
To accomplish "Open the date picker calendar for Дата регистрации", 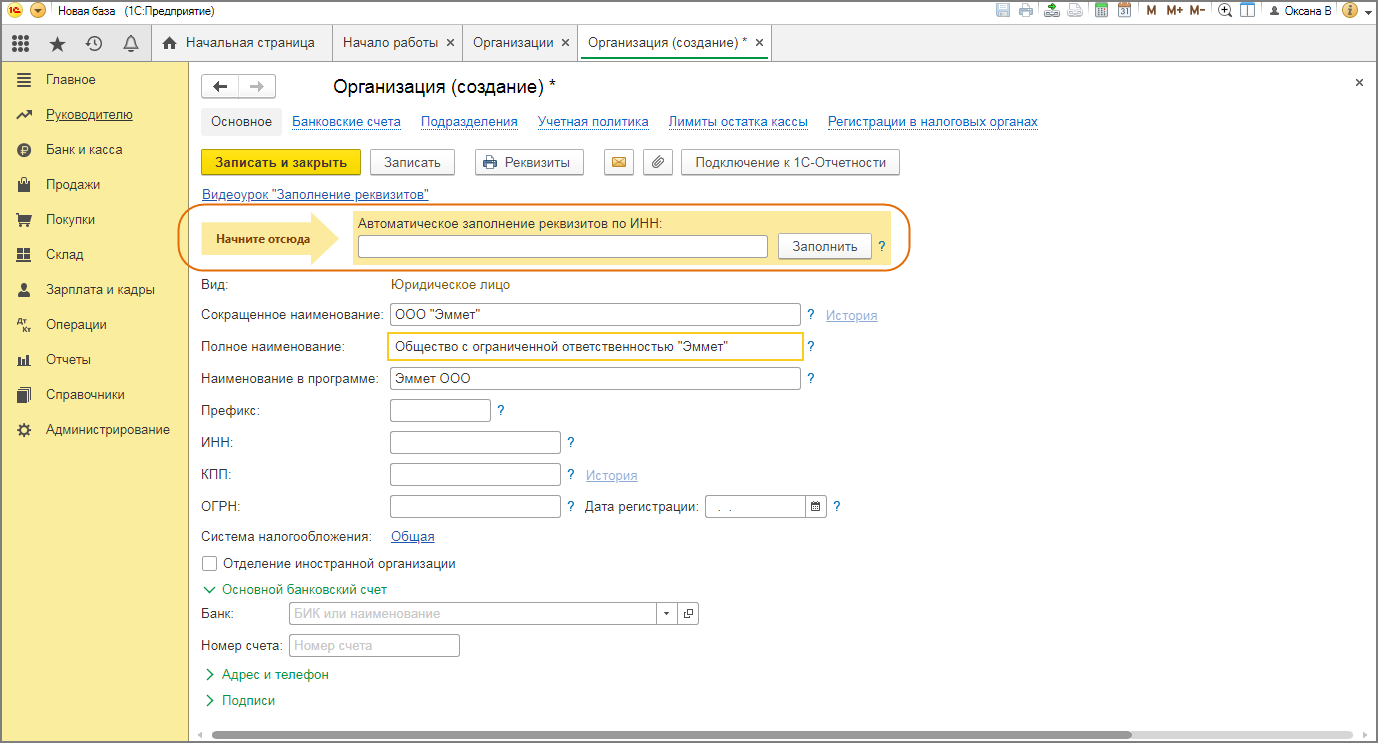I will (816, 506).
